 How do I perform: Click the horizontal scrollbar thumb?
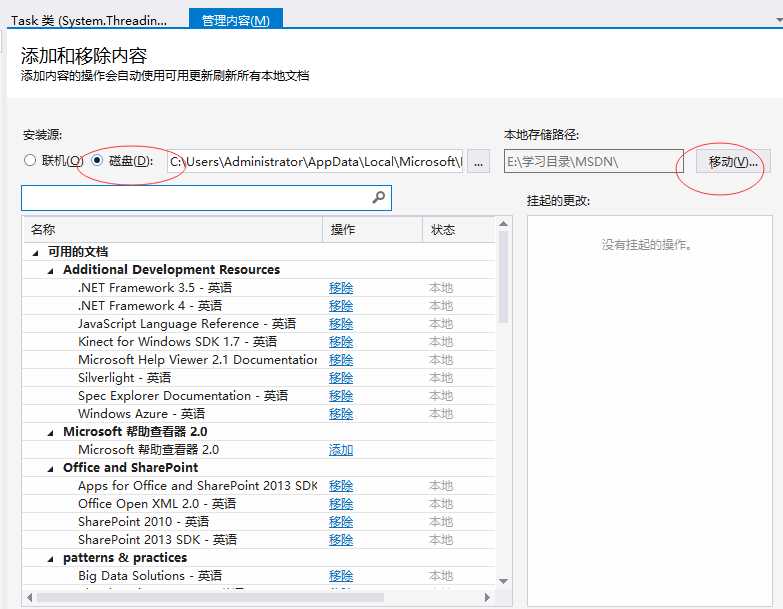pyautogui.click(x=210, y=597)
